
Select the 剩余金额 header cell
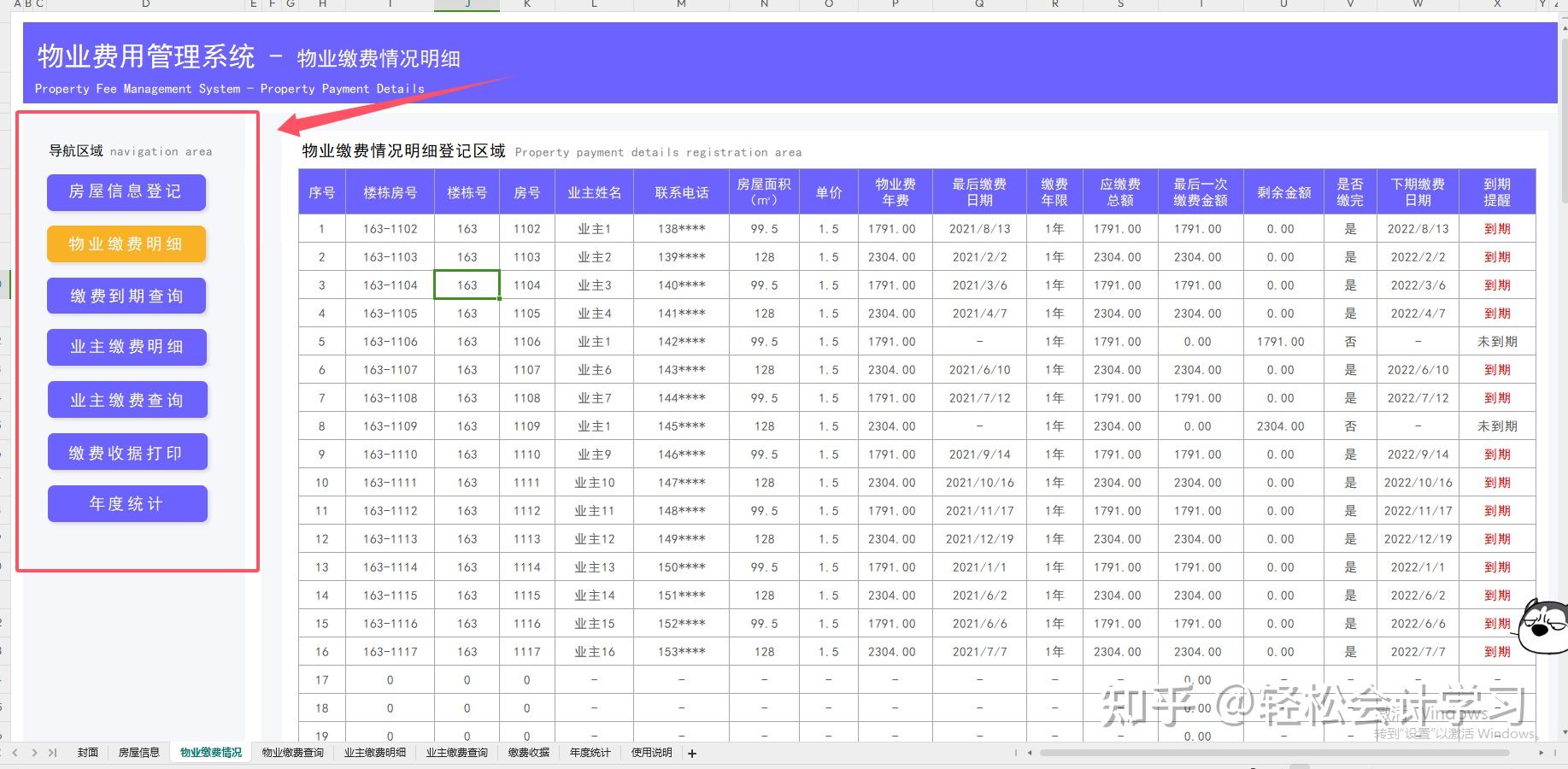coord(1283,192)
